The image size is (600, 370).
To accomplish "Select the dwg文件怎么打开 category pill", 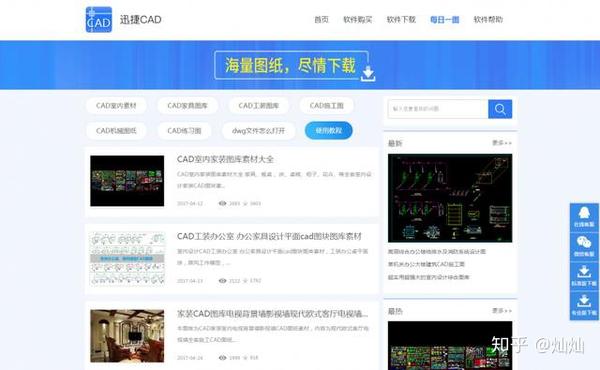I will [x=259, y=131].
